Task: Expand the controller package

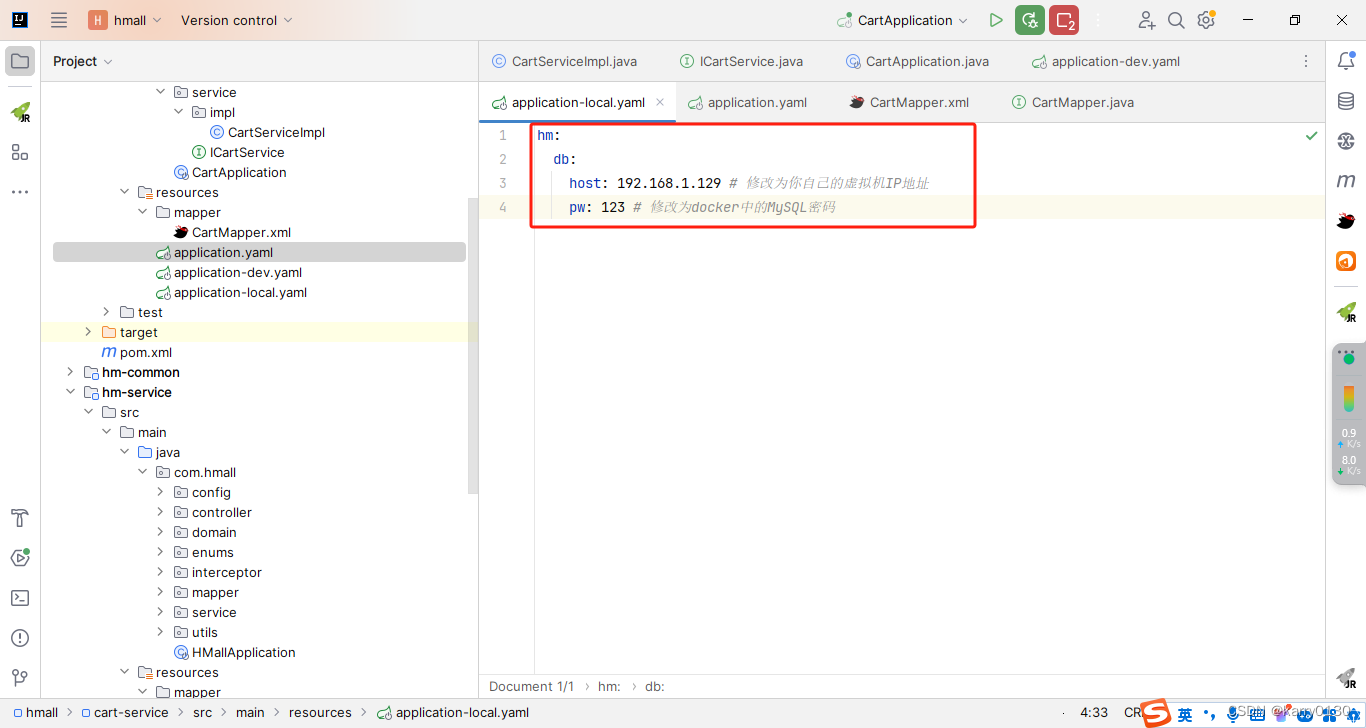Action: point(159,512)
